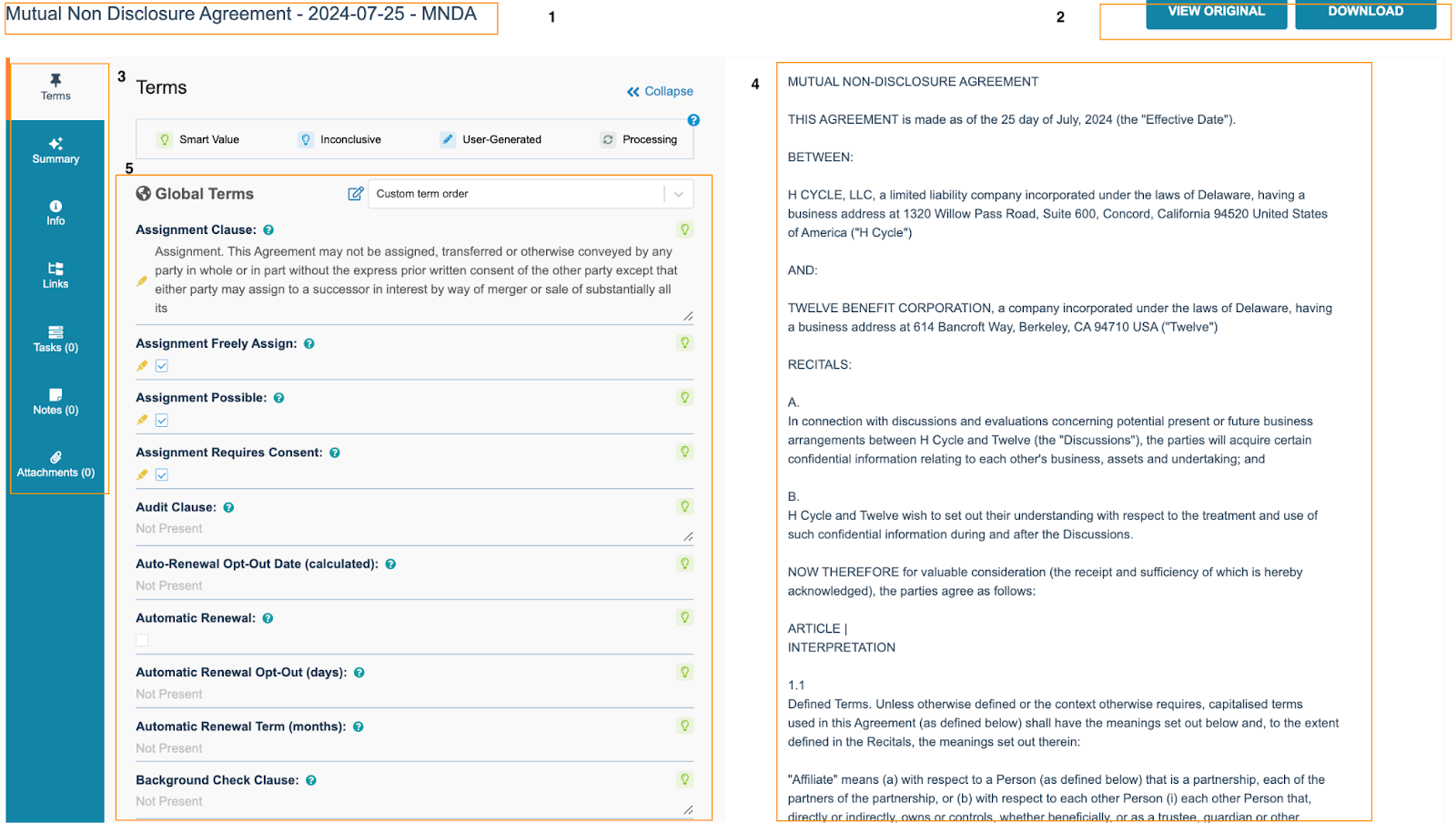Toggle the Assignment Freely Assign checkbox
Image resolution: width=1456 pixels, height=823 pixels.
point(162,366)
